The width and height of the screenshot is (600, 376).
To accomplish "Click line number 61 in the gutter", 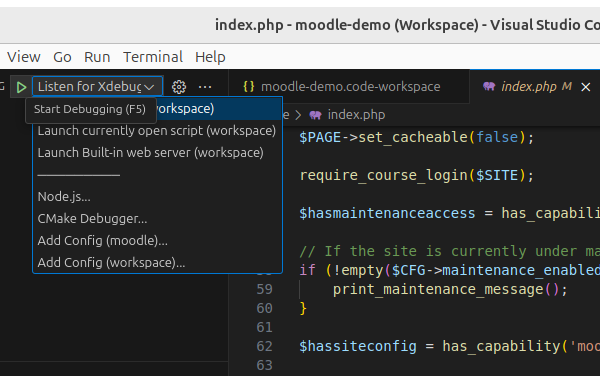I will pyautogui.click(x=264, y=327).
